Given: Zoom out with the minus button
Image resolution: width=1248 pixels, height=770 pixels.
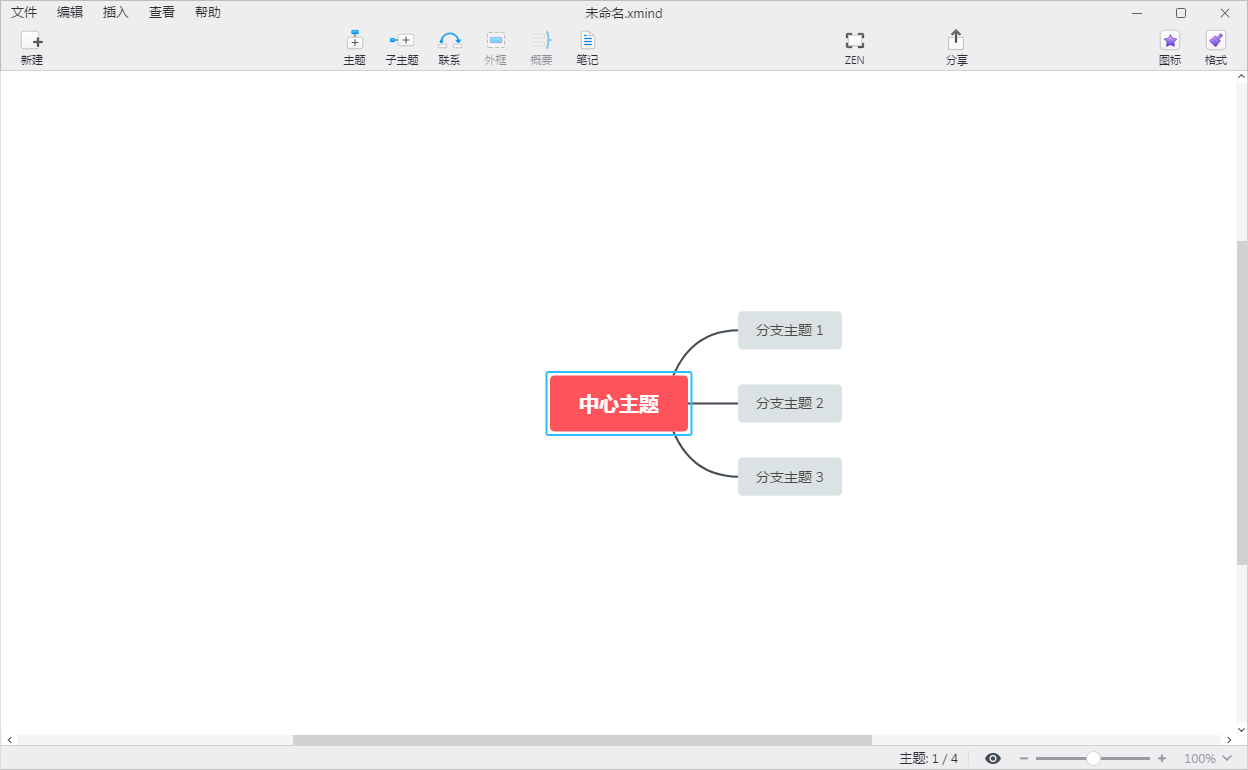Looking at the screenshot, I should [1024, 759].
